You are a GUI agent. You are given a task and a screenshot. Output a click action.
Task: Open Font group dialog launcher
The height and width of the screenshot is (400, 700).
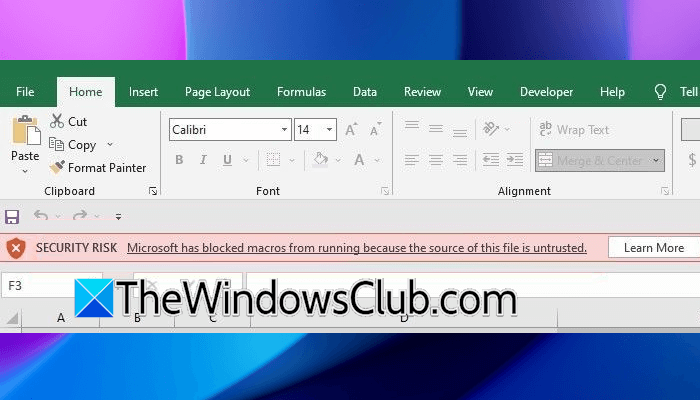point(385,191)
